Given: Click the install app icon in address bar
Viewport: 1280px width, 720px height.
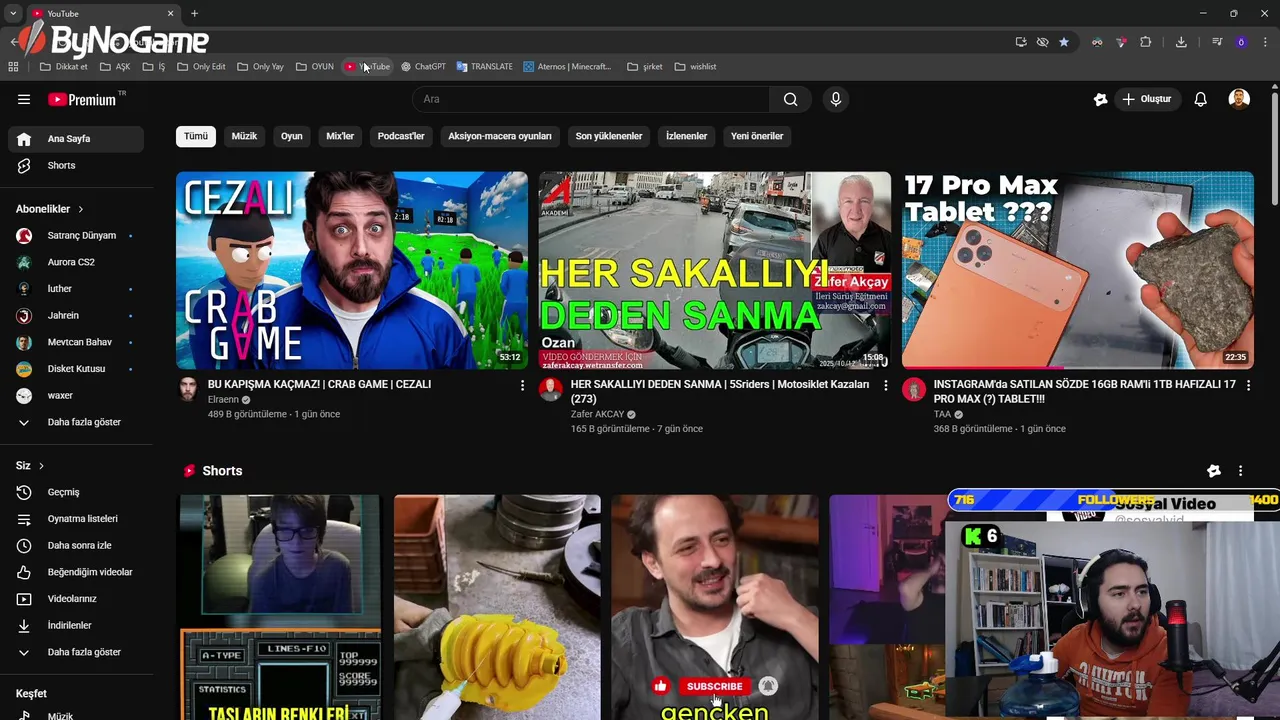Looking at the screenshot, I should click(x=1021, y=42).
